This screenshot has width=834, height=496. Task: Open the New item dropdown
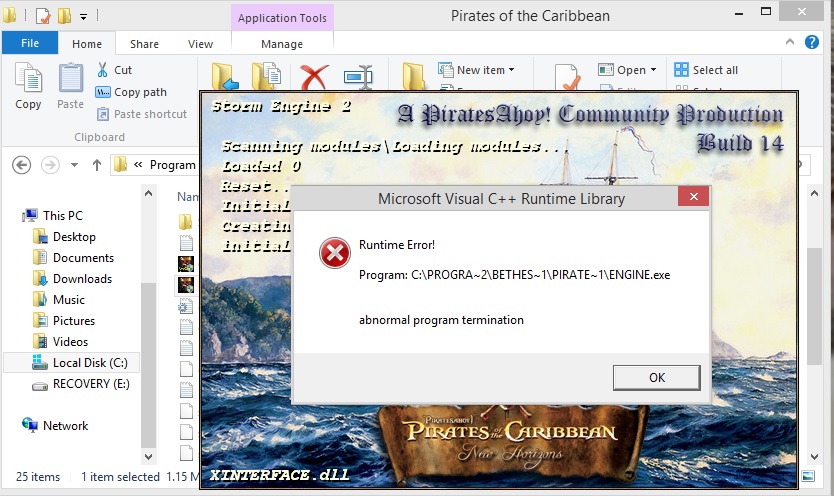[x=476, y=70]
